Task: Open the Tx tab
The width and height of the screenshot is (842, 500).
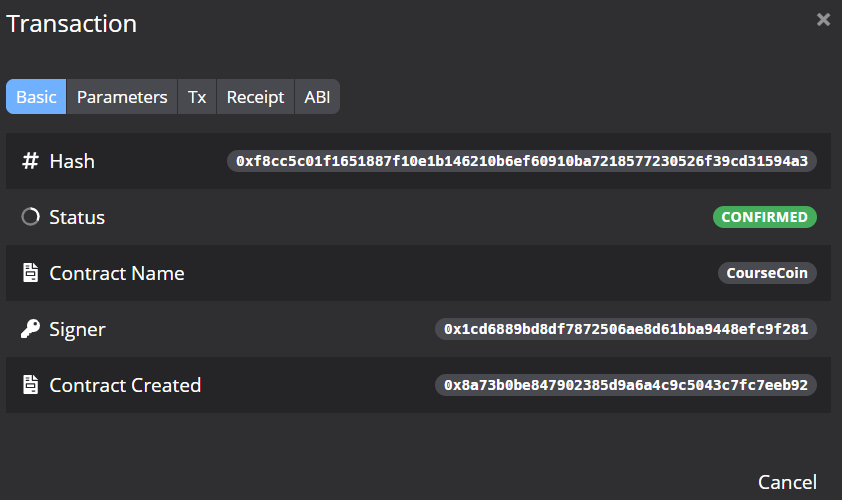Action: coord(197,97)
